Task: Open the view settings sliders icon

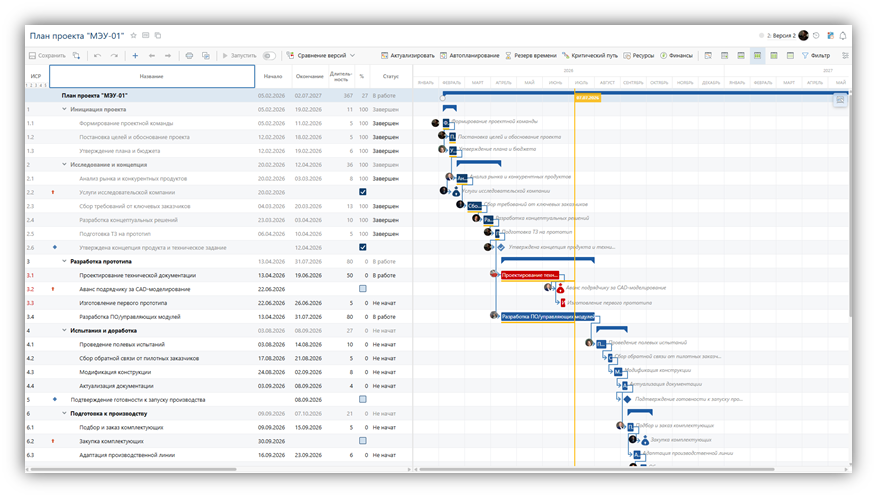Action: (845, 55)
